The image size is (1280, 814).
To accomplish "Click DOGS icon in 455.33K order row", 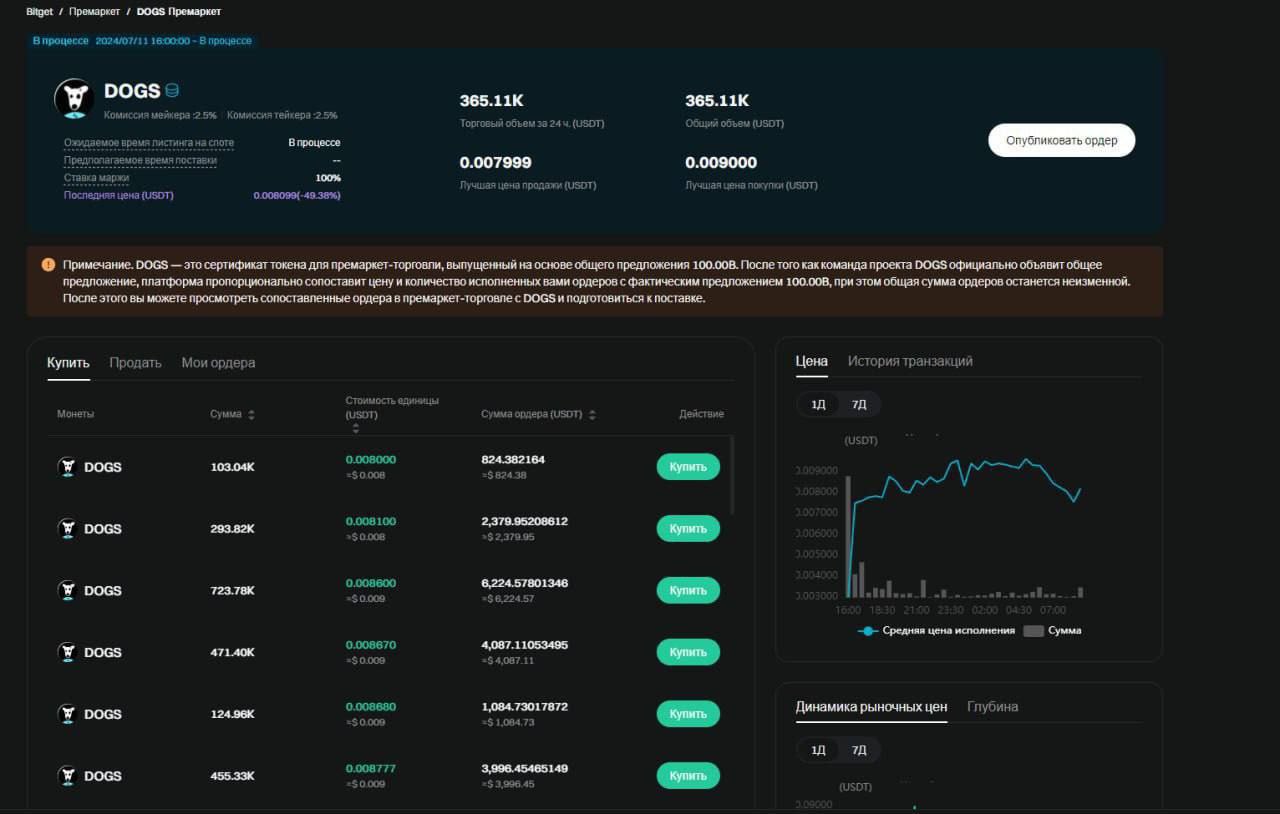I will click(x=67, y=776).
